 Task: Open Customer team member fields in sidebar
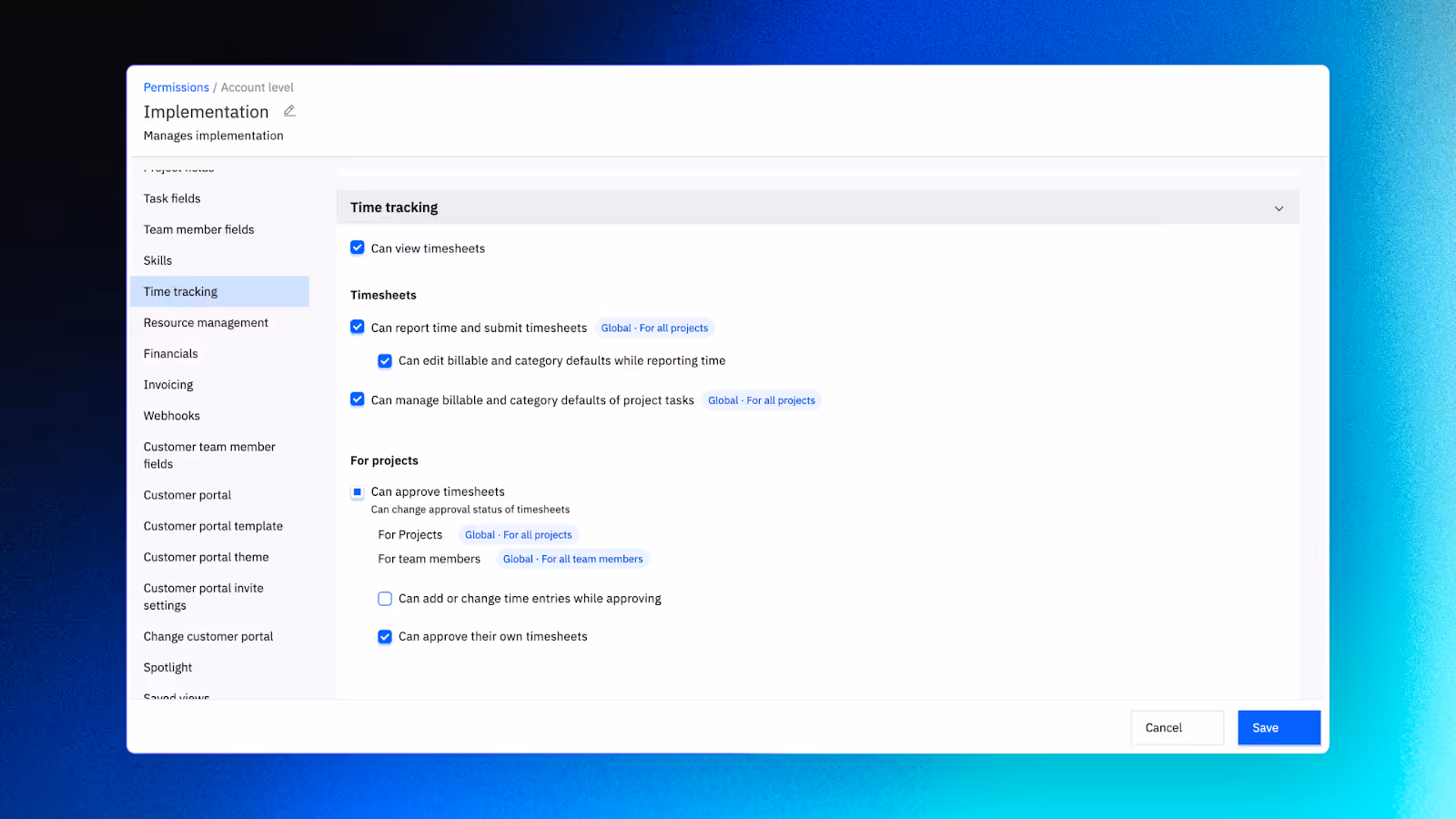[219, 455]
